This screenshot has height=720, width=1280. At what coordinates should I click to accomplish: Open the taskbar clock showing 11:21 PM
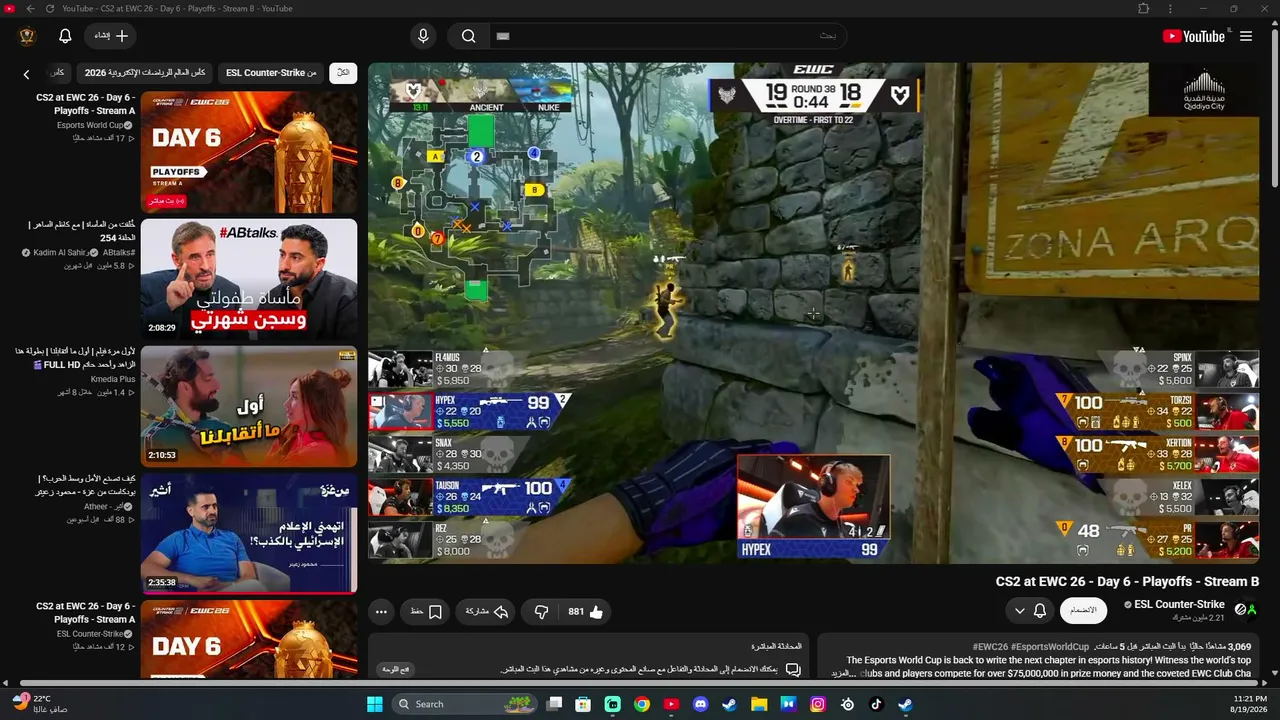(1250, 704)
